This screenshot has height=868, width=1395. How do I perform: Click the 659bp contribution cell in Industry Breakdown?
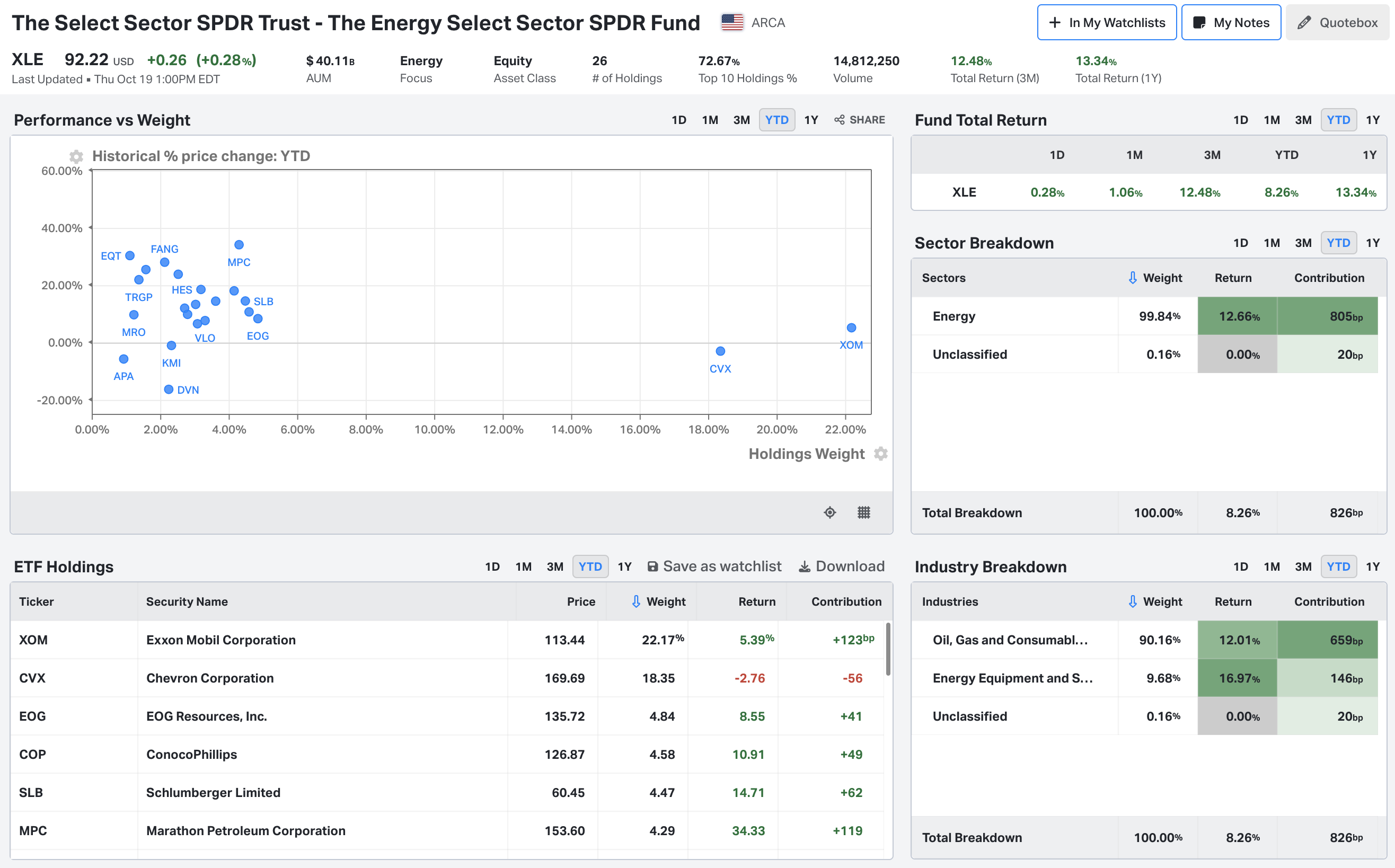(1327, 640)
